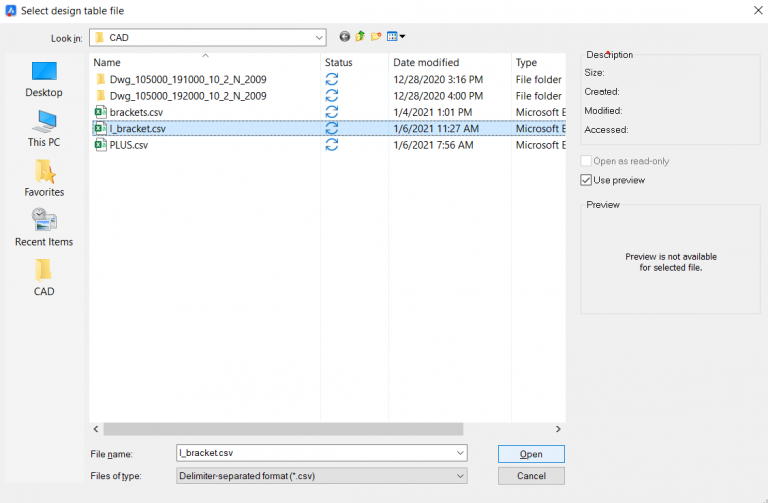Viewport: 768px width, 503px height.
Task: Click date 1/6/2021 11:27 AM cell
Action: tap(436, 128)
